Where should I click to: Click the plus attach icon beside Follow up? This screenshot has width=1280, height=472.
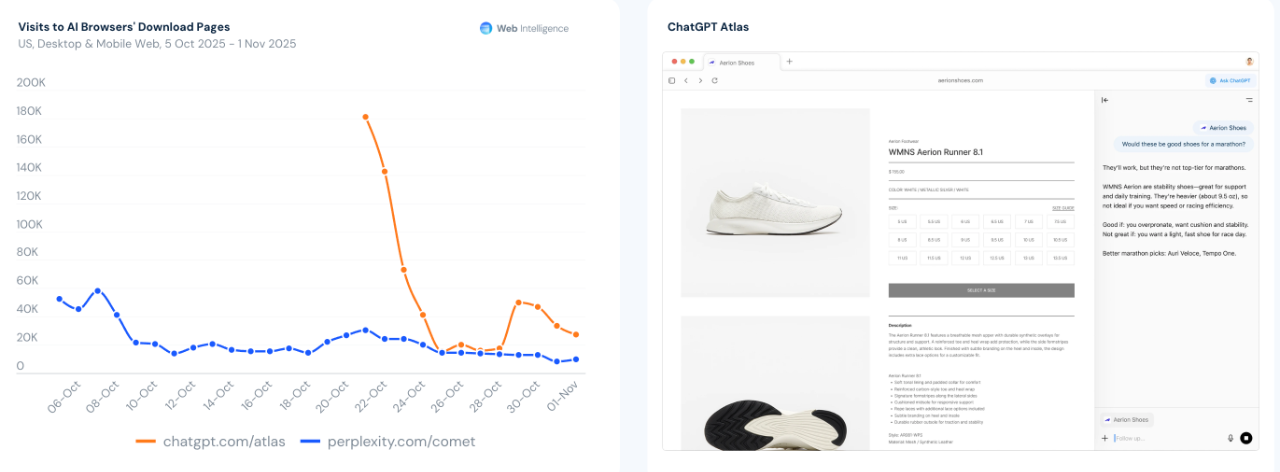tap(1105, 438)
